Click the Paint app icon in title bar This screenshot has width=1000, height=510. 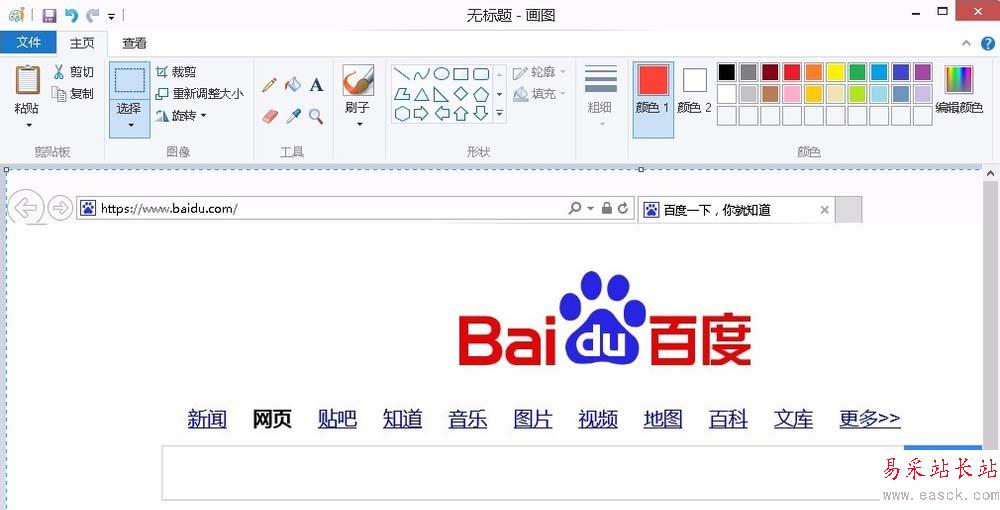17,15
